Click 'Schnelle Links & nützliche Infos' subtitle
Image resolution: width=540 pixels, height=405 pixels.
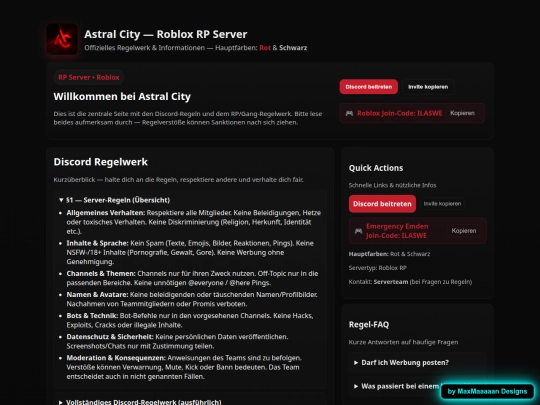pos(392,185)
